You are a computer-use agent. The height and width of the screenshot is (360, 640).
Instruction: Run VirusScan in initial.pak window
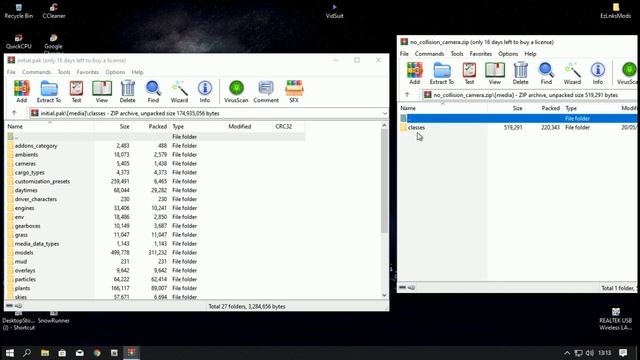pos(236,91)
